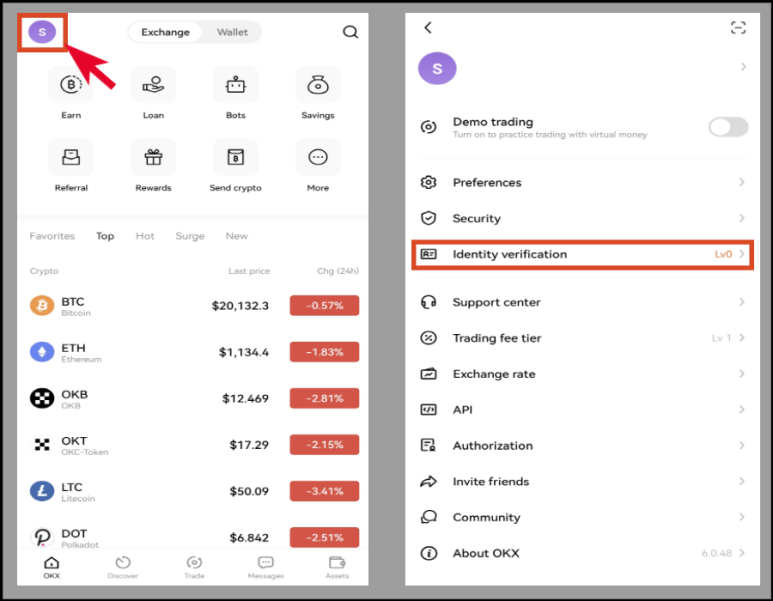This screenshot has height=601, width=773.
Task: Open Preferences via its chevron
Action: pos(741,182)
